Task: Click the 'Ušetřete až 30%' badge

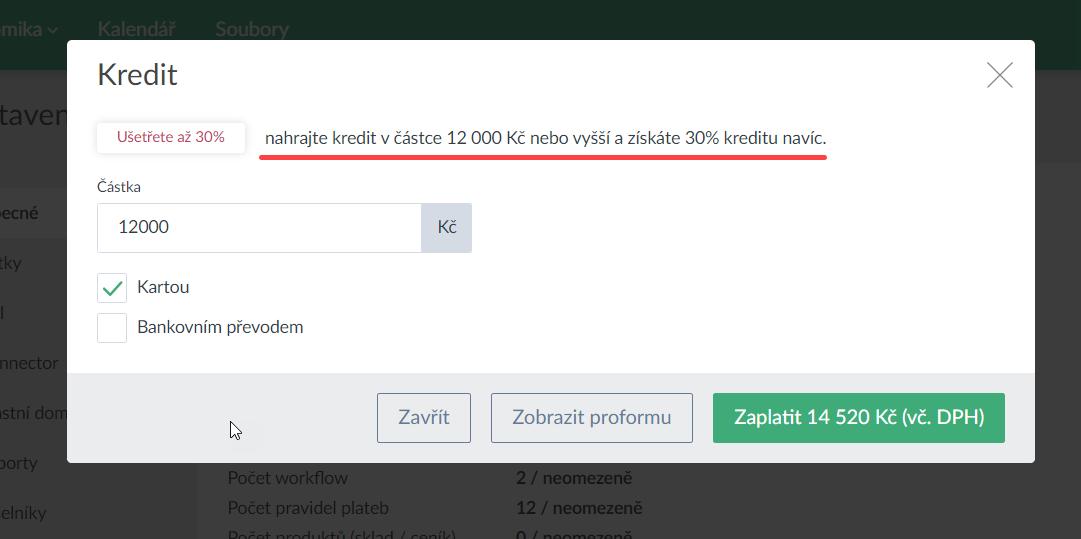Action: [x=171, y=138]
